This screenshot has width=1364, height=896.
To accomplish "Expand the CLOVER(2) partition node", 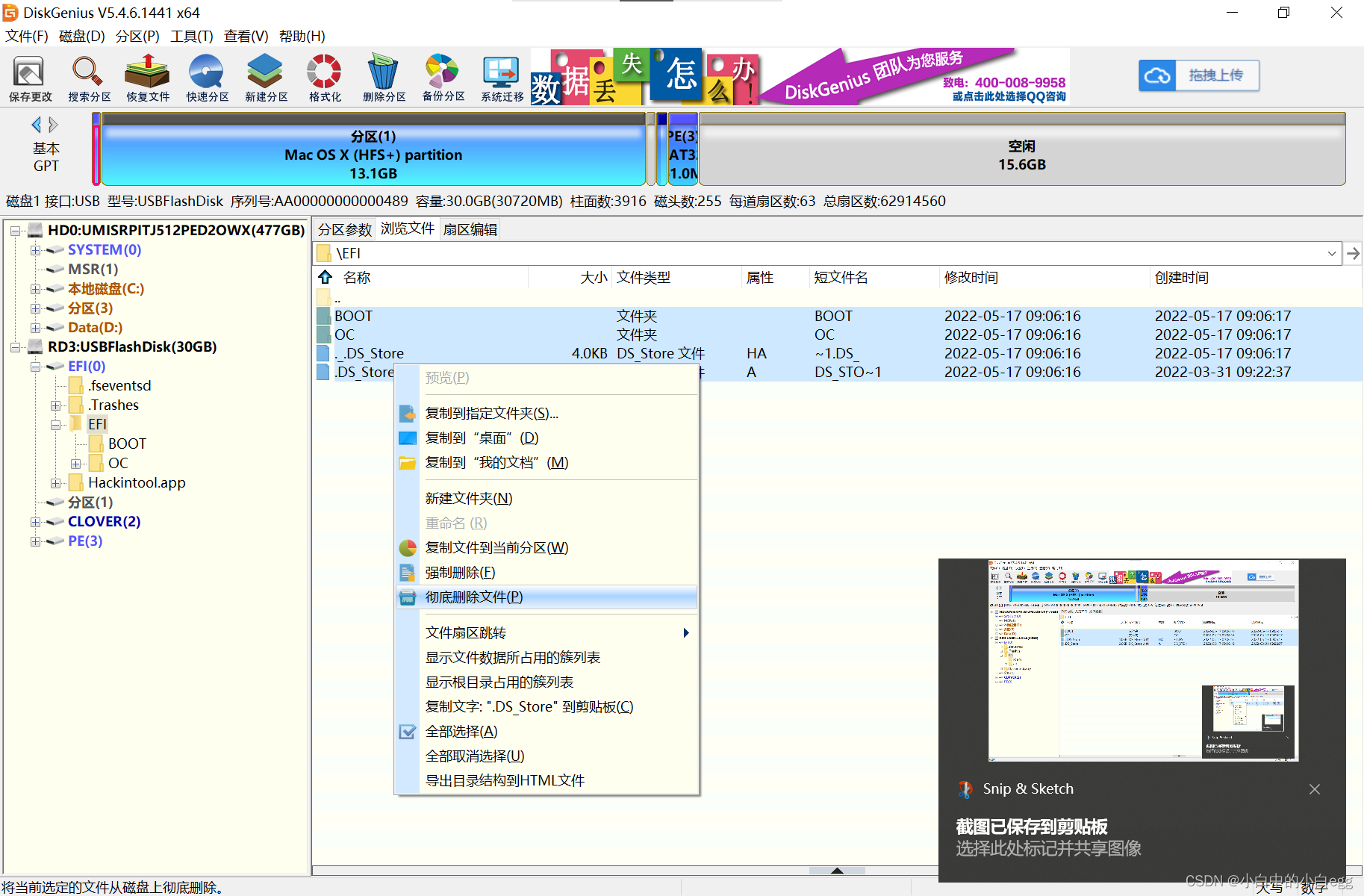I will pos(35,522).
